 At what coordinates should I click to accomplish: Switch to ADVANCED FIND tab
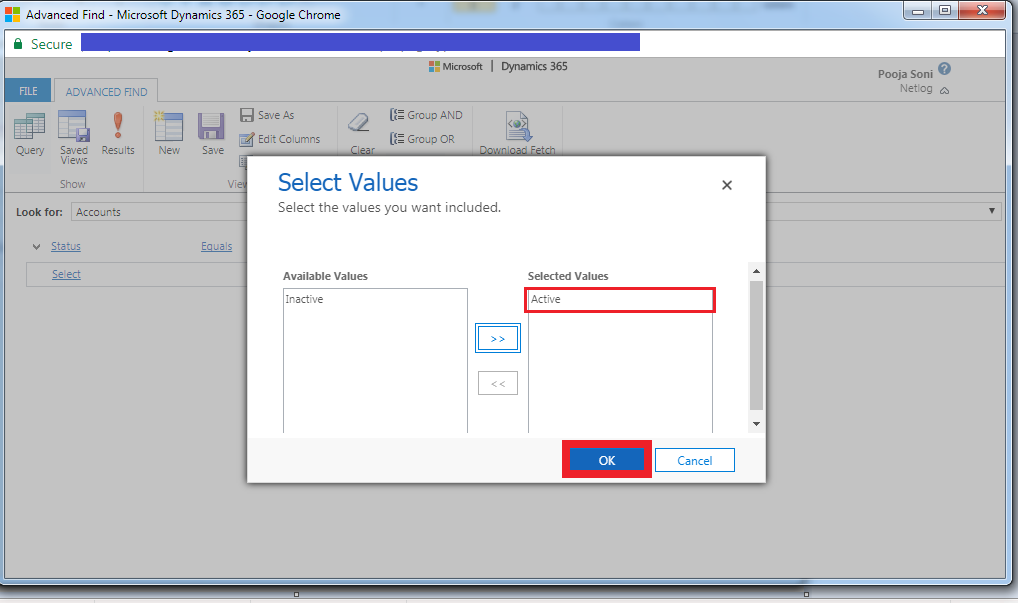(x=106, y=92)
